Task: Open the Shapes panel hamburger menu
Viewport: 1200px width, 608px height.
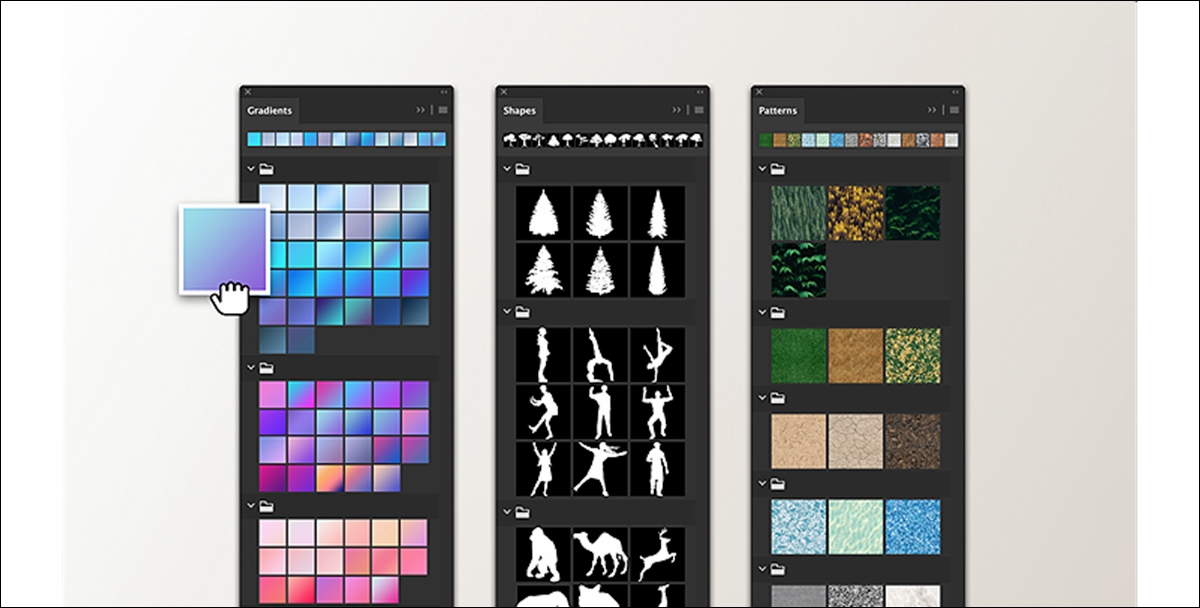Action: 699,110
